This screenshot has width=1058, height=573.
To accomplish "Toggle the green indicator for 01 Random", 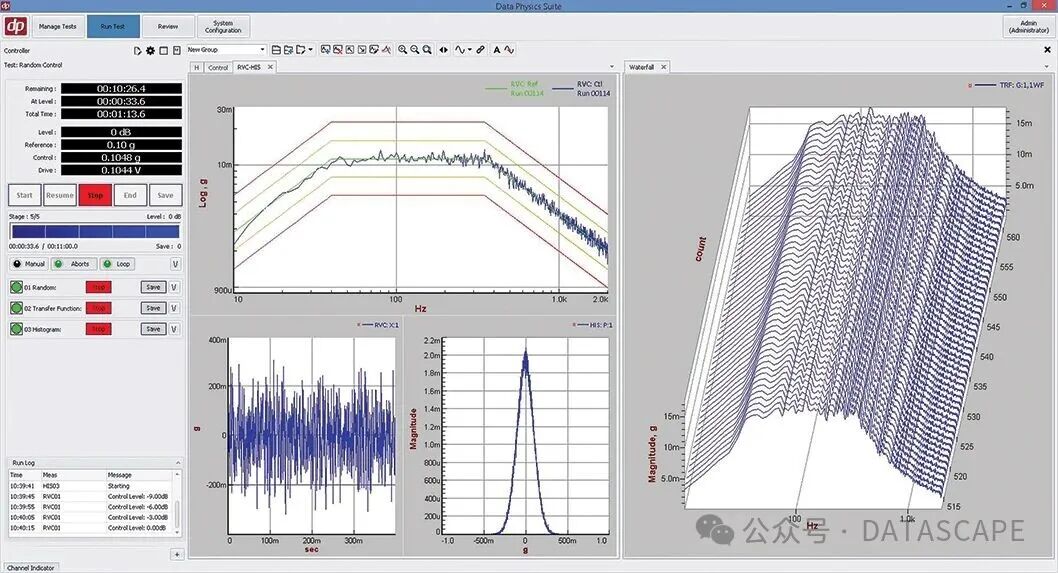I will click(16, 288).
